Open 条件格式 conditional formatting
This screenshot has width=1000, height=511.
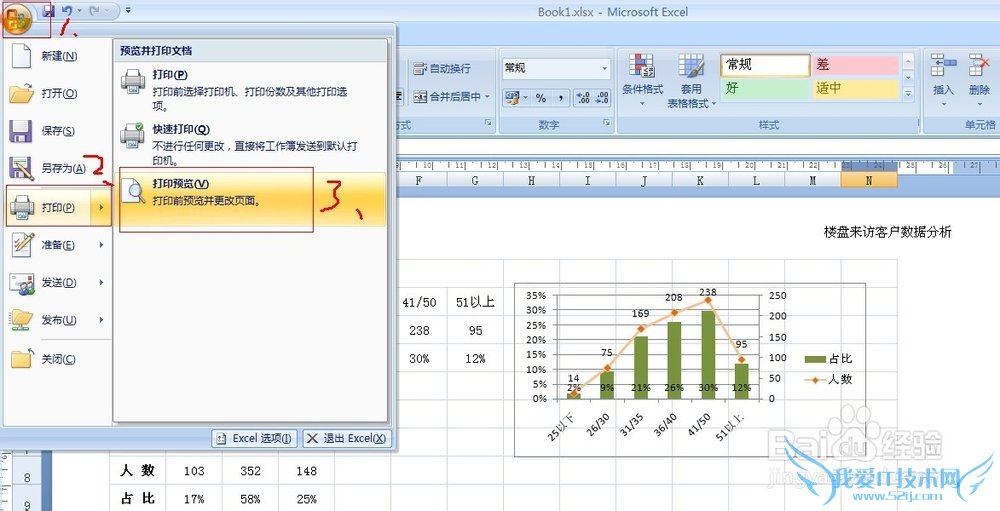[x=643, y=81]
